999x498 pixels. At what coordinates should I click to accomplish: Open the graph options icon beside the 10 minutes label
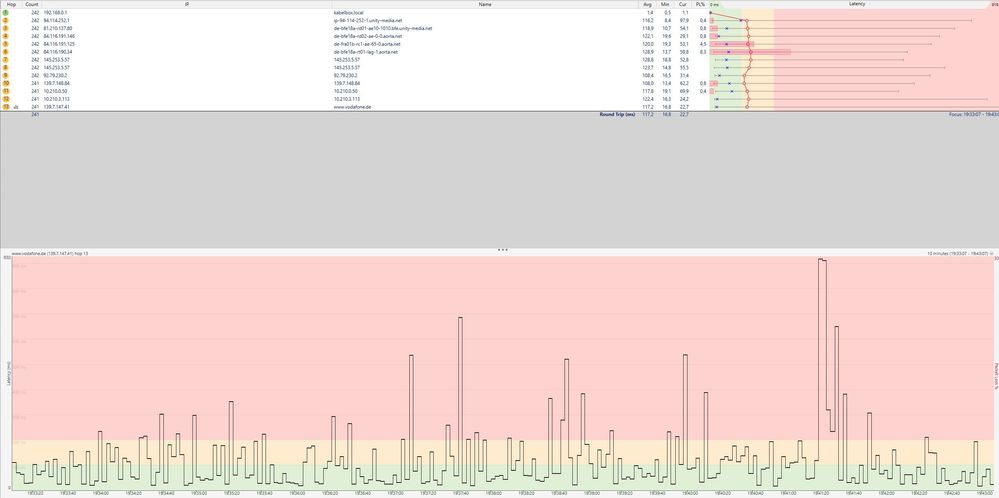pyautogui.click(x=991, y=253)
